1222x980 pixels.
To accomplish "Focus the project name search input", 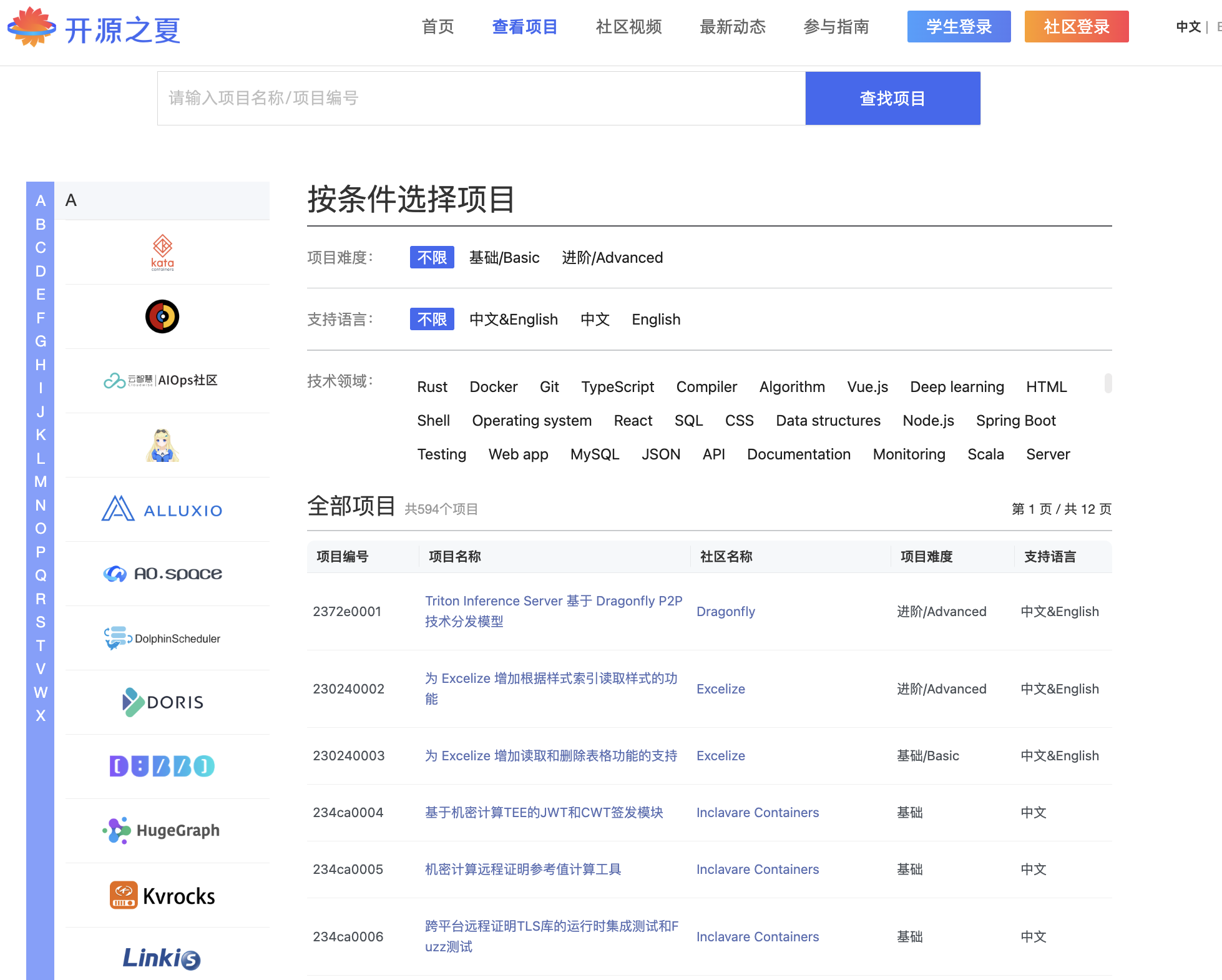I will pyautogui.click(x=481, y=98).
